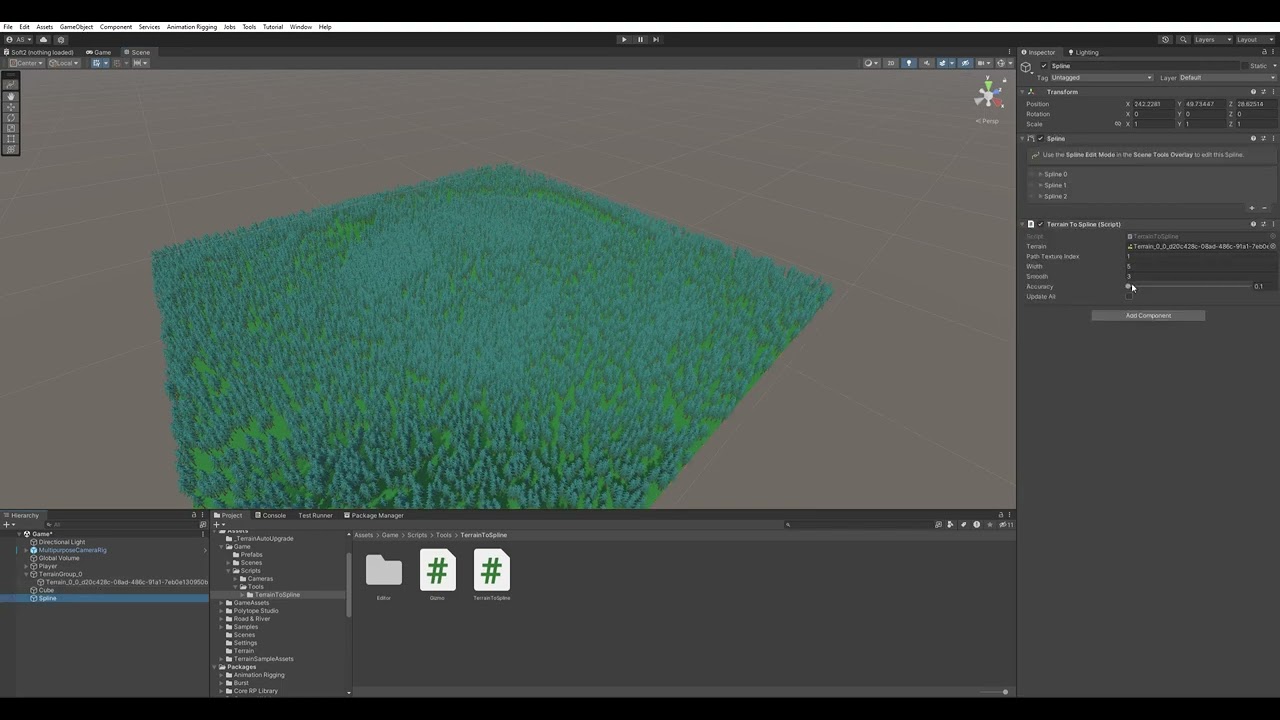Click the scene orientation gizmo
The height and width of the screenshot is (720, 1280).
click(988, 95)
